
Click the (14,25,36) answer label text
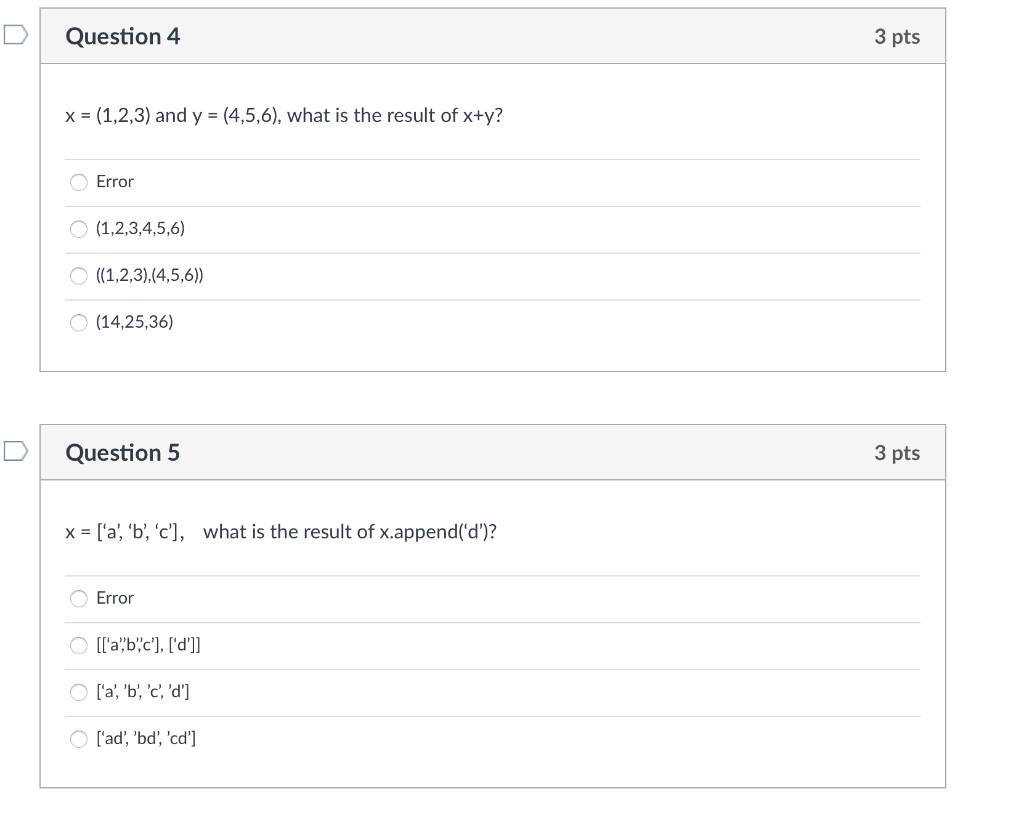click(x=135, y=322)
